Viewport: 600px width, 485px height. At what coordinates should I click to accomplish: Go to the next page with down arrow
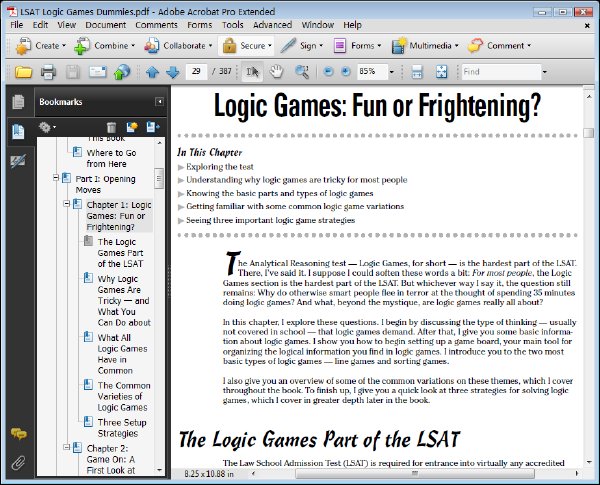(173, 72)
